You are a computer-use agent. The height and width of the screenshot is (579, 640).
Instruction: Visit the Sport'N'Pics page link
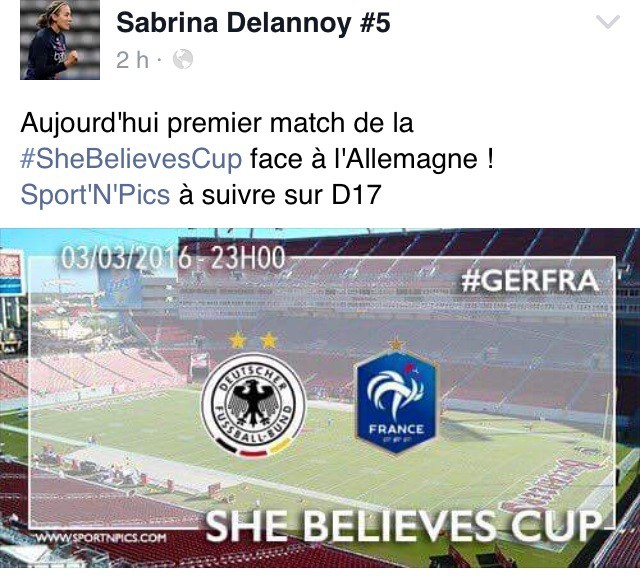coord(95,195)
